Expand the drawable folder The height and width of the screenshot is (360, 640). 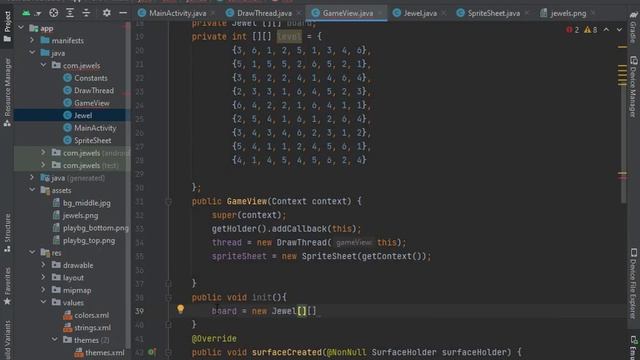pos(43,265)
